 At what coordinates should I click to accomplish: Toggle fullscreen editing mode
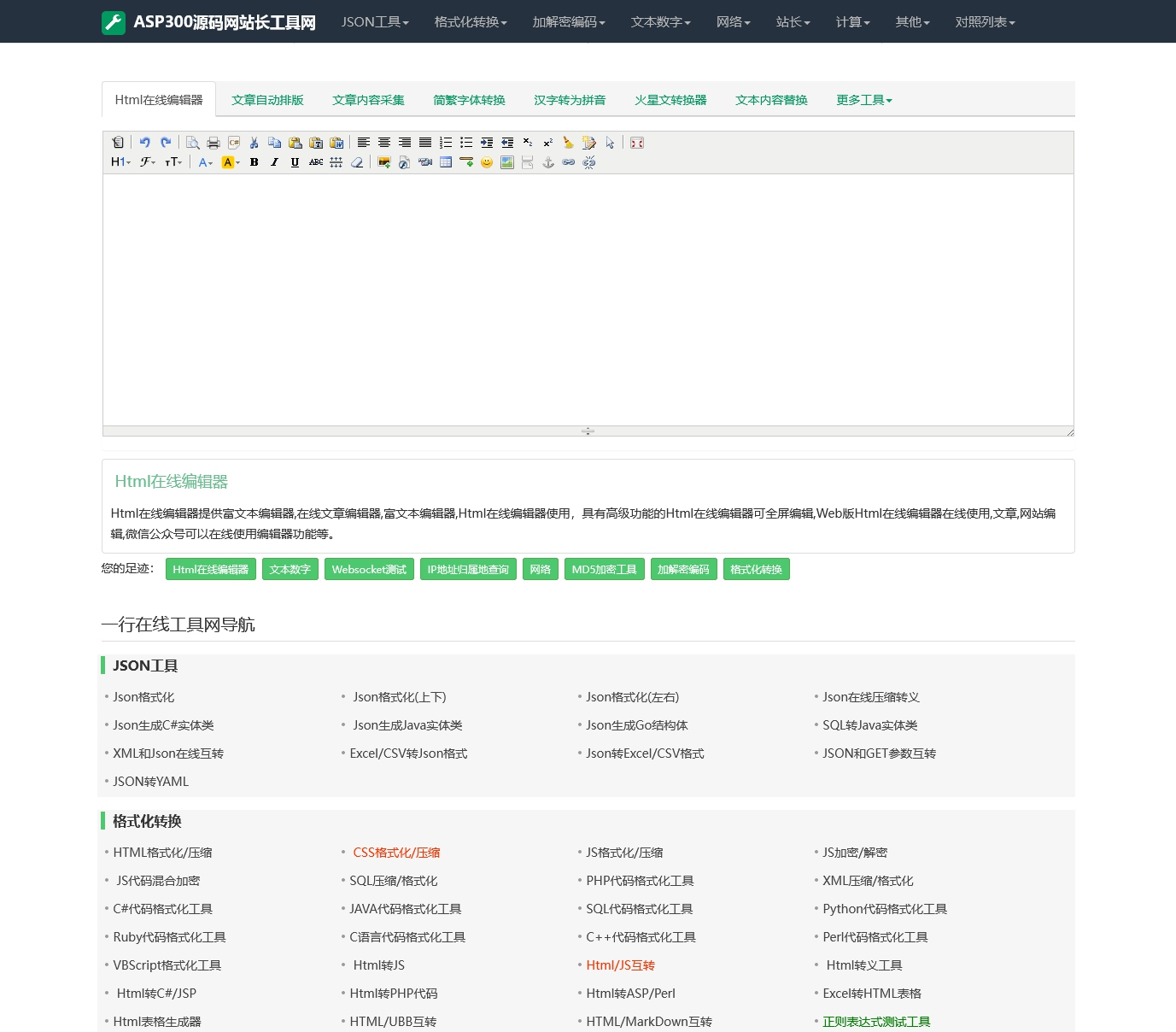[637, 143]
